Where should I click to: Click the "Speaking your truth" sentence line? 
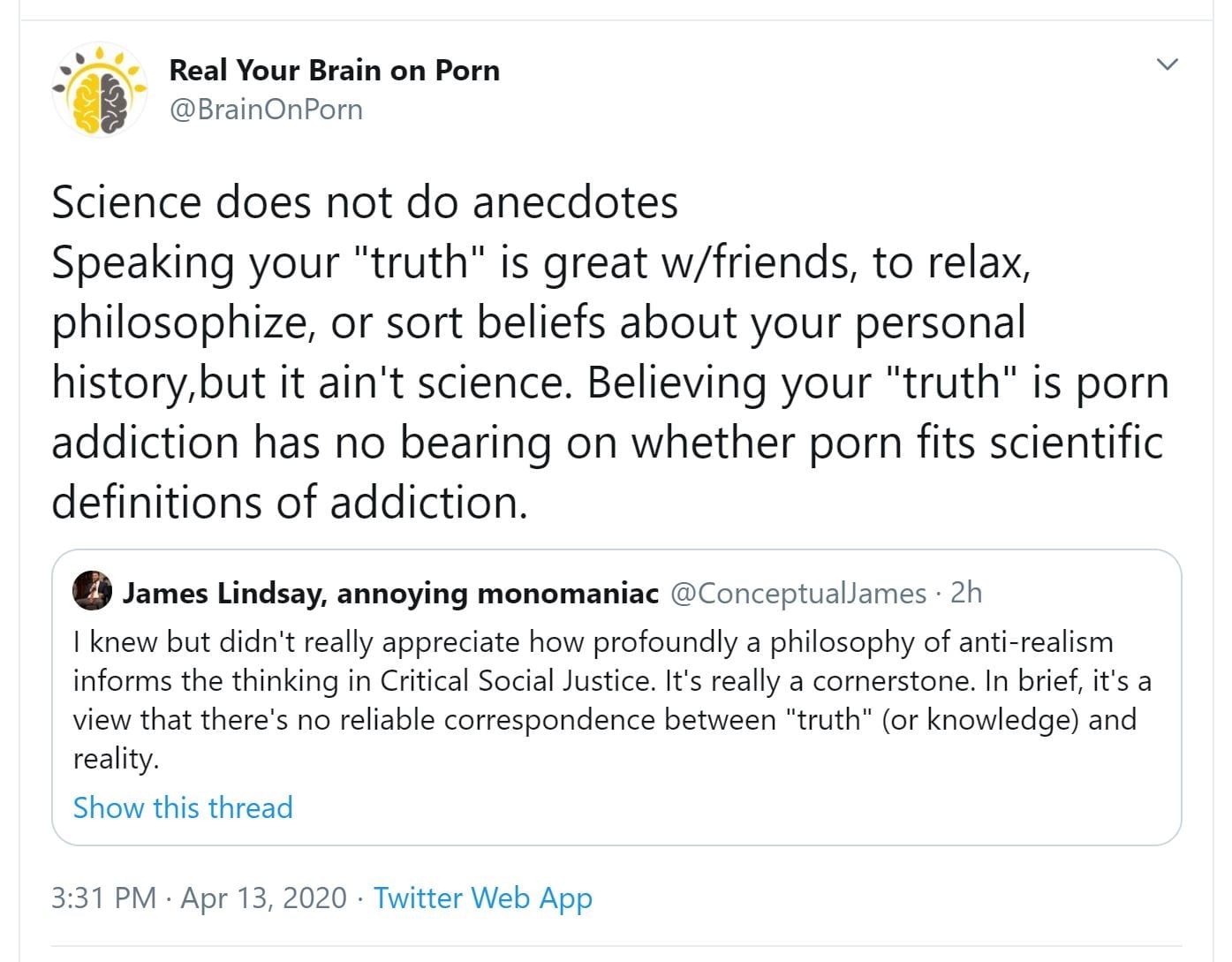click(x=540, y=262)
